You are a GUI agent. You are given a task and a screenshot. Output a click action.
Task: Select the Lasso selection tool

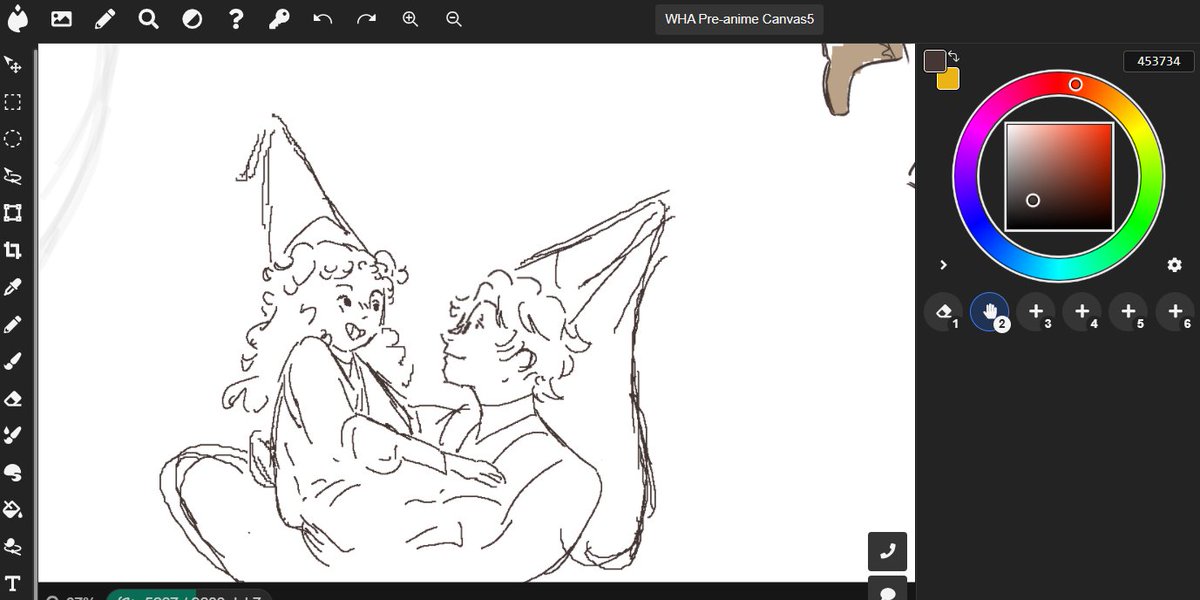[13, 176]
